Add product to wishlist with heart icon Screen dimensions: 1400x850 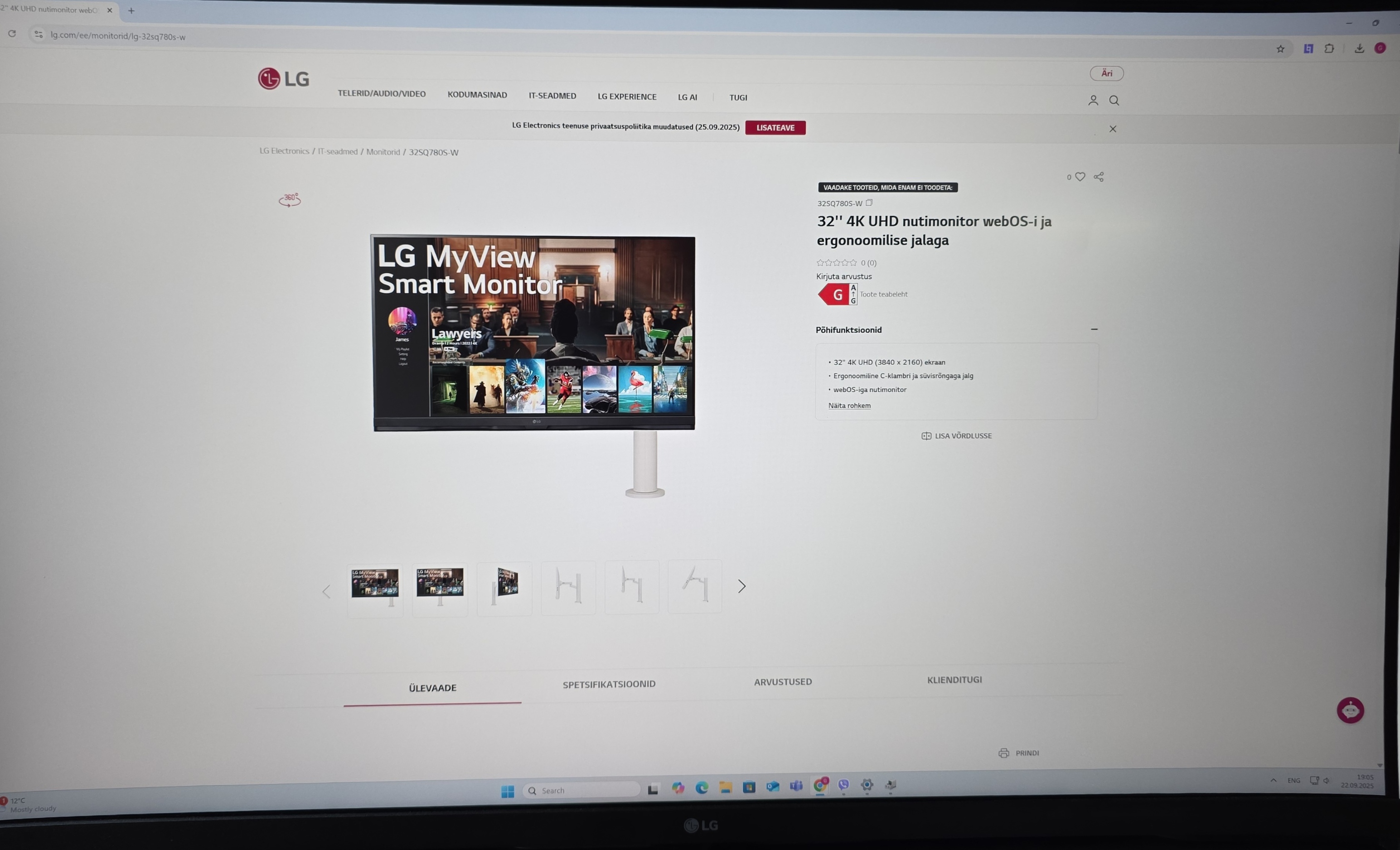[1080, 177]
